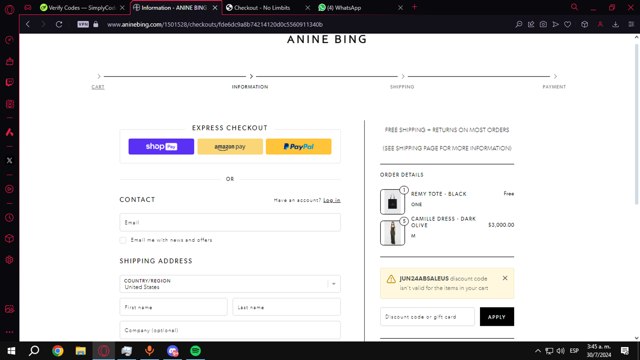Pay with Amazon Pay button
The width and height of the screenshot is (640, 360).
[230, 147]
